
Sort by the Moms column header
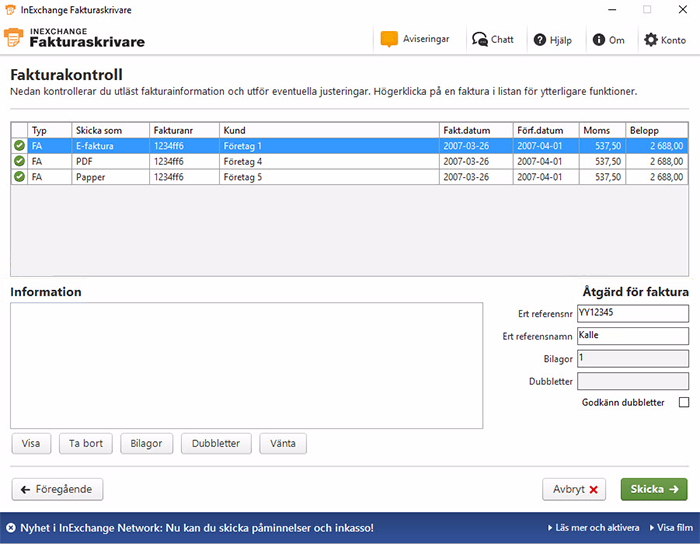tap(602, 130)
